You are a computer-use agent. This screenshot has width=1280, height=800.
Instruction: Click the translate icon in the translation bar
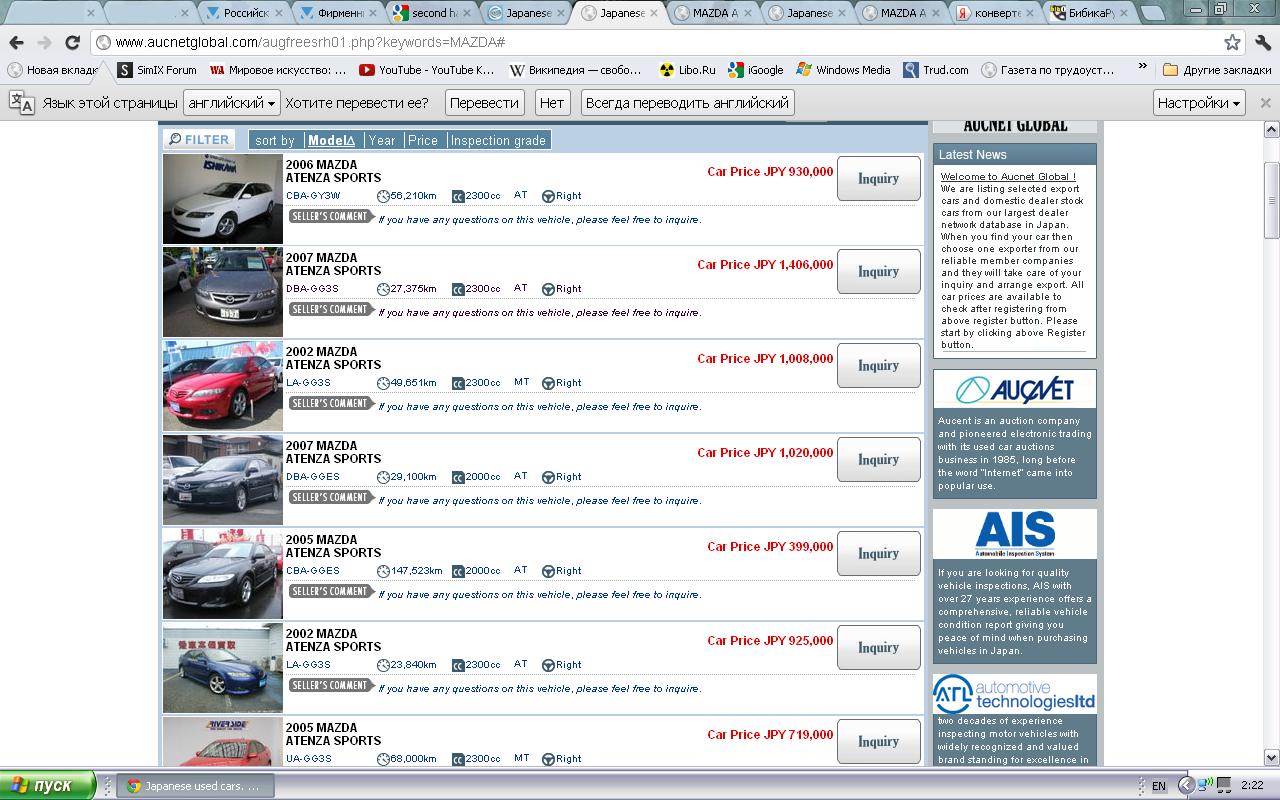tap(21, 103)
